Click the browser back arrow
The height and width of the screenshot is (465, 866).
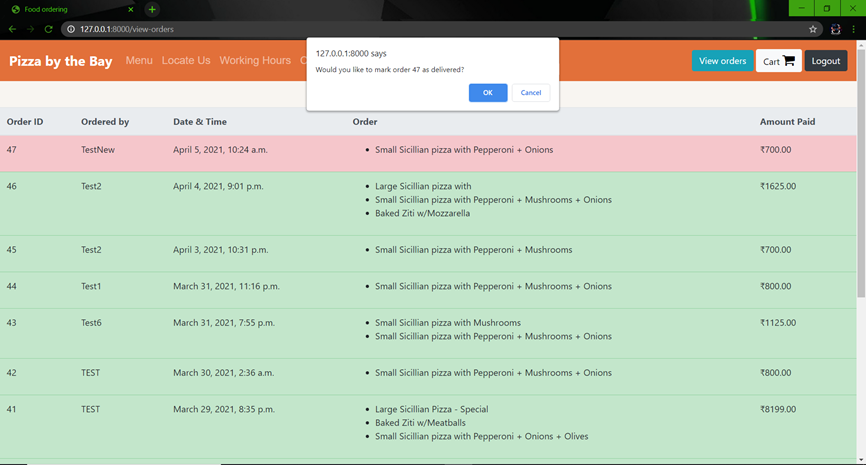[x=12, y=29]
